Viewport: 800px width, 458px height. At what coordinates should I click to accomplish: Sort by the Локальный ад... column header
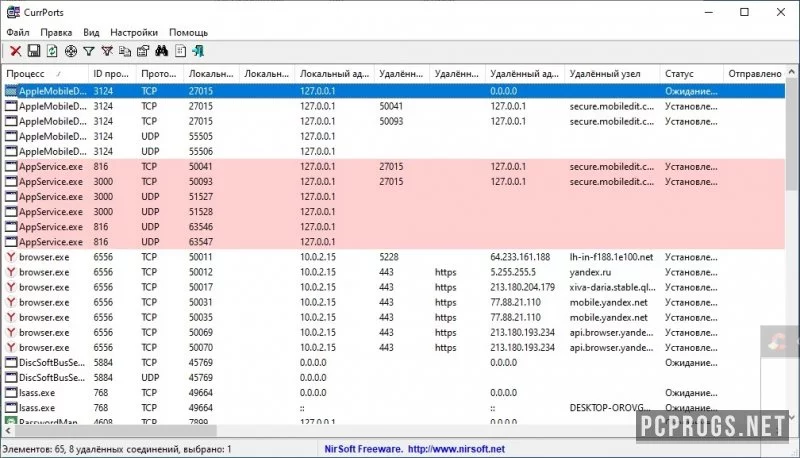(x=335, y=73)
